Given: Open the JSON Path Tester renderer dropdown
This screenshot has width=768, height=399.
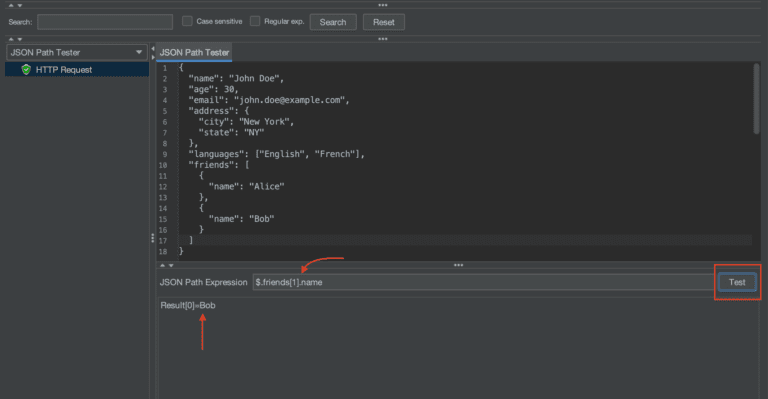Looking at the screenshot, I should (x=77, y=52).
